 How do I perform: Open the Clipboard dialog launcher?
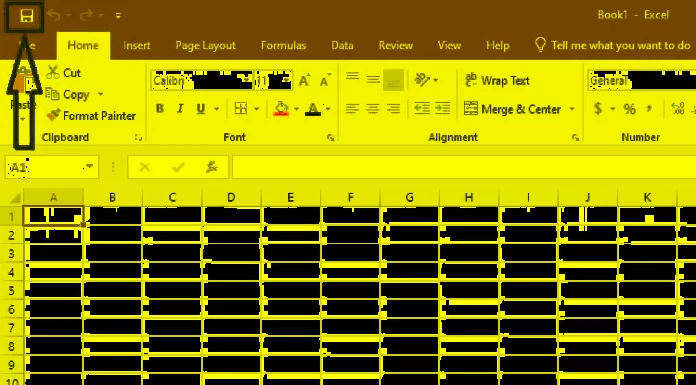[x=138, y=138]
